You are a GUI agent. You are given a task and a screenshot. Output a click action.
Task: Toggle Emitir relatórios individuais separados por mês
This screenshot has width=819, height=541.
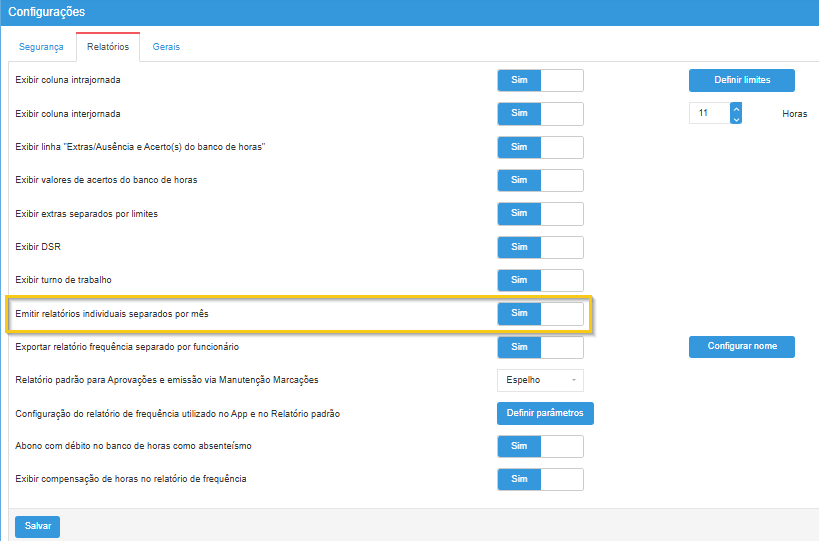pos(540,314)
